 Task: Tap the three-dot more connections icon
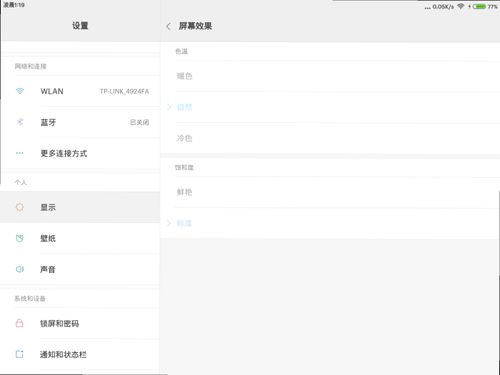coord(20,153)
